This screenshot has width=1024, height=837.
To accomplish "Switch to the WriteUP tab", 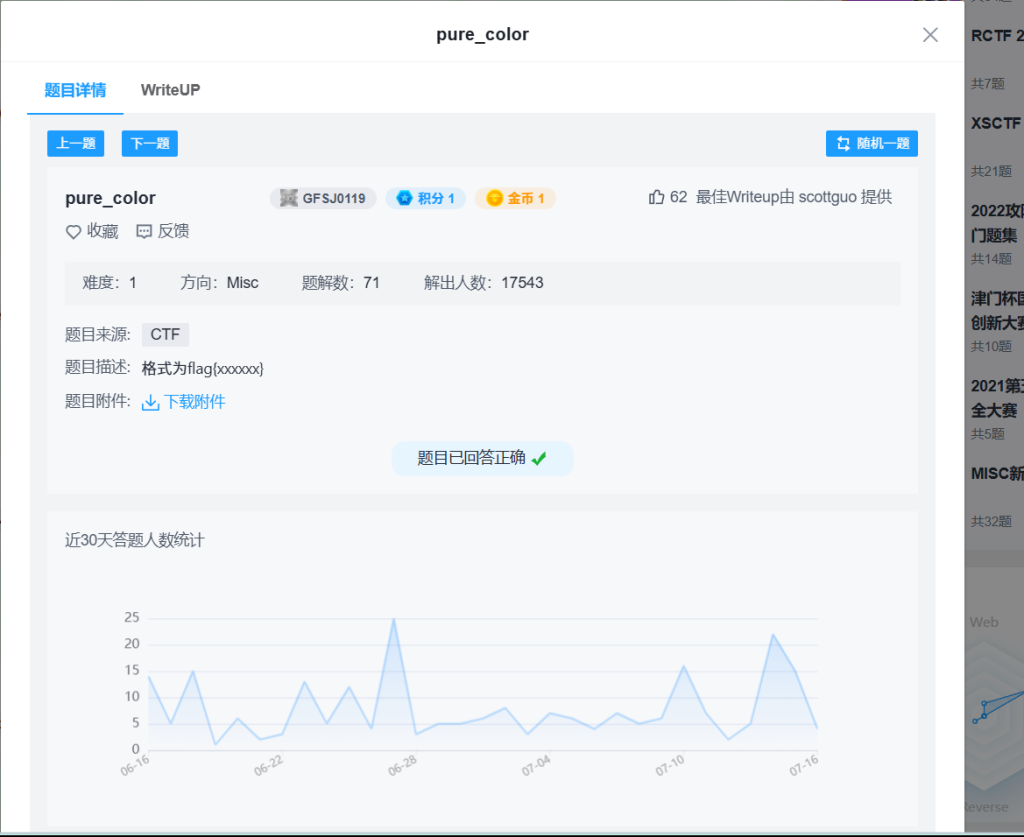I will pos(170,90).
